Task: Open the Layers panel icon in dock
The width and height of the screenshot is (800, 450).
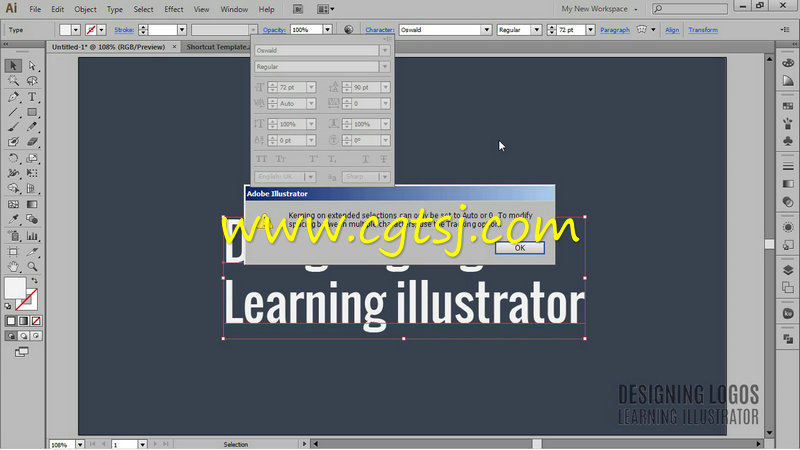Action: coord(788,270)
